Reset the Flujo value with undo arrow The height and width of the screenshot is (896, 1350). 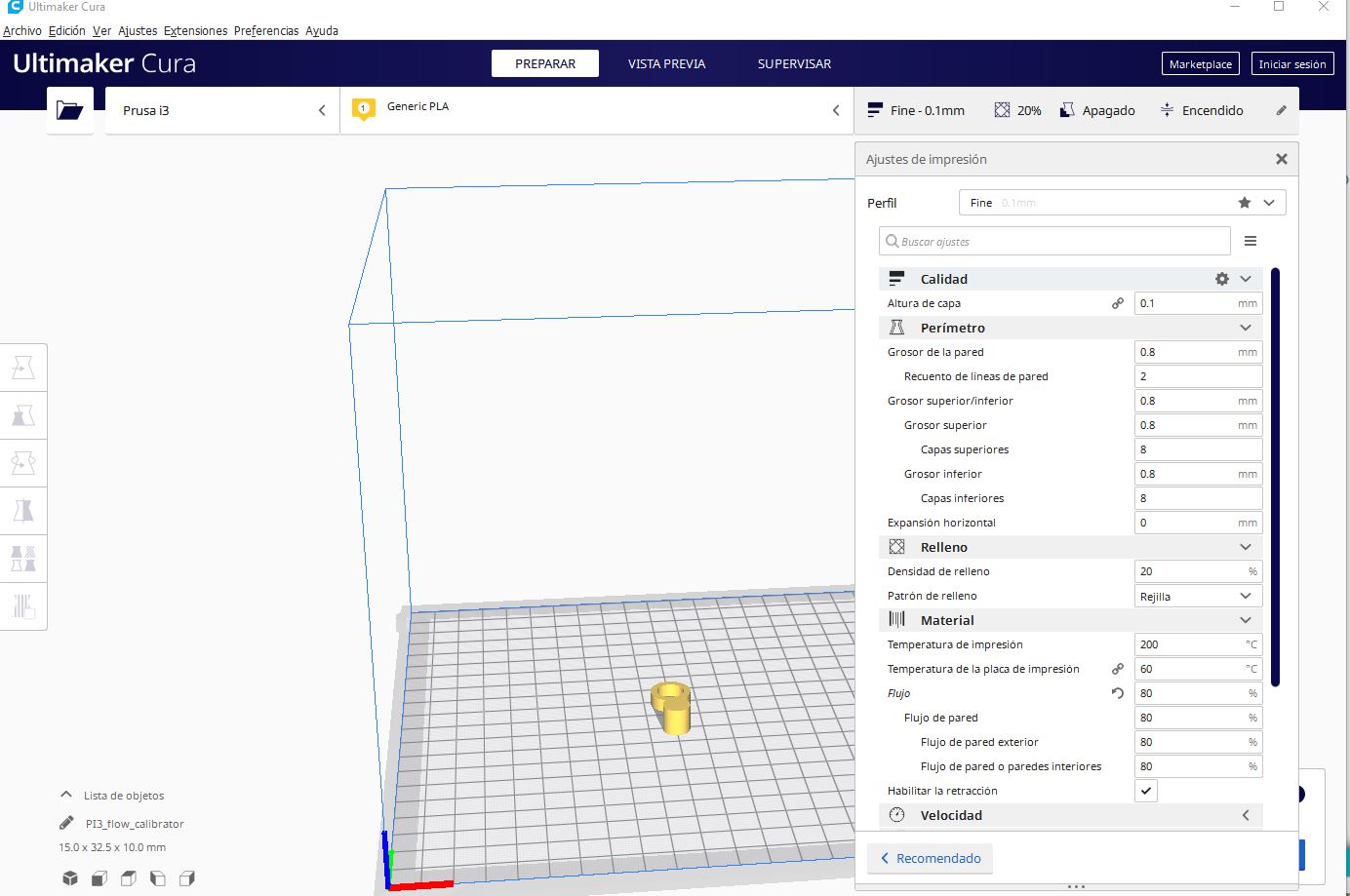[x=1118, y=693]
